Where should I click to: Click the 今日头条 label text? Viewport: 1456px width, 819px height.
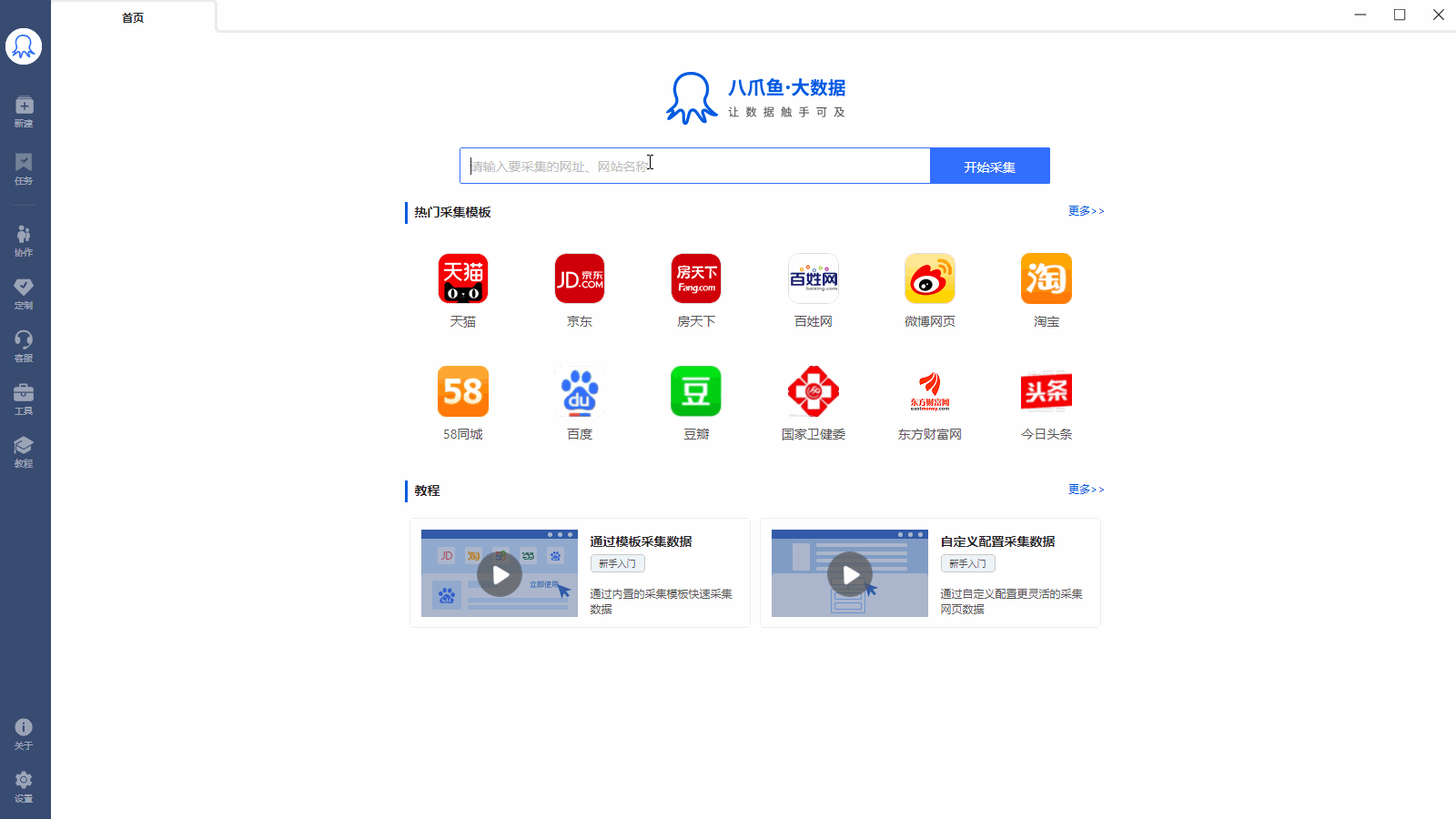pos(1046,435)
